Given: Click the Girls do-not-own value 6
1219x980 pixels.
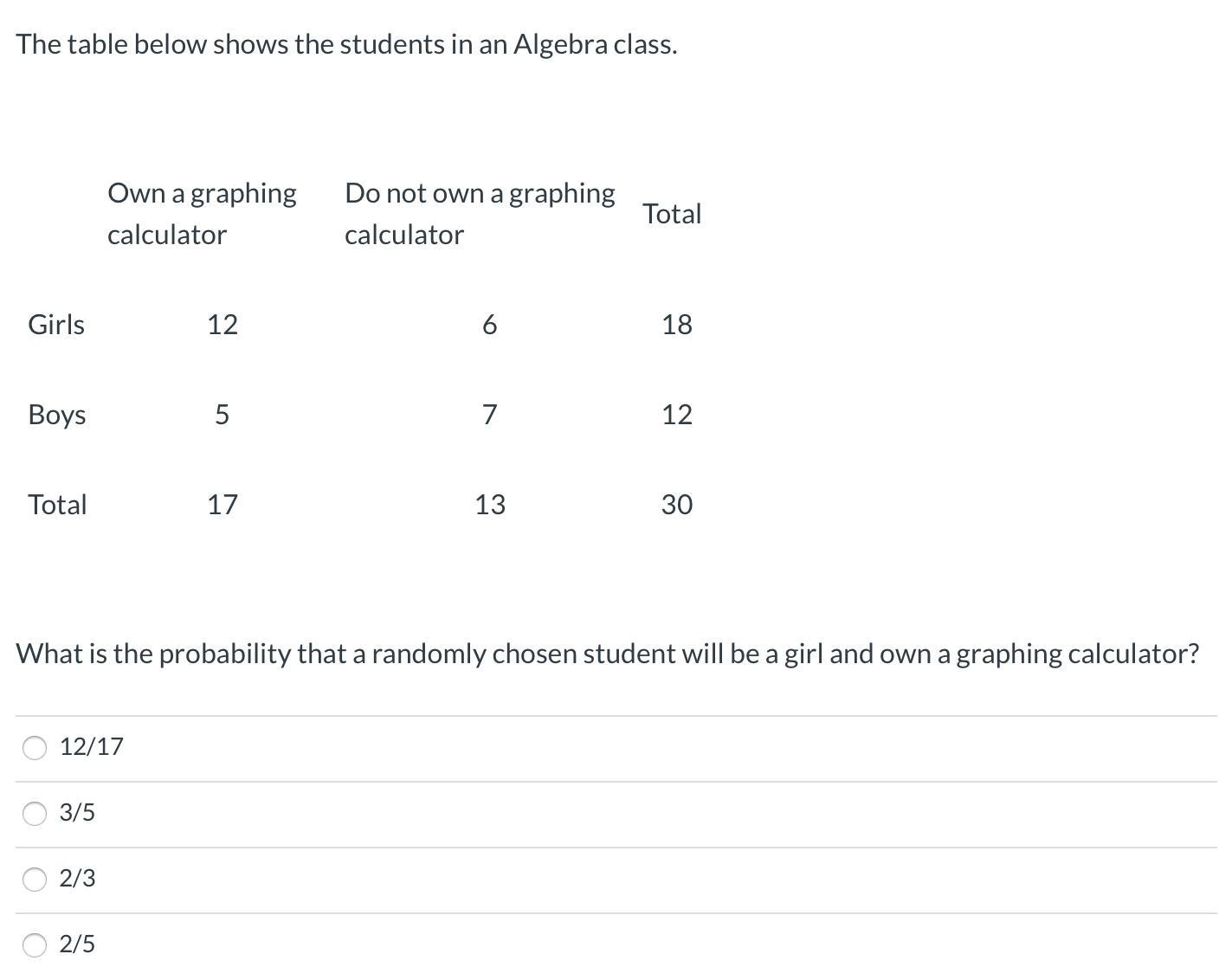Looking at the screenshot, I should click(489, 325).
